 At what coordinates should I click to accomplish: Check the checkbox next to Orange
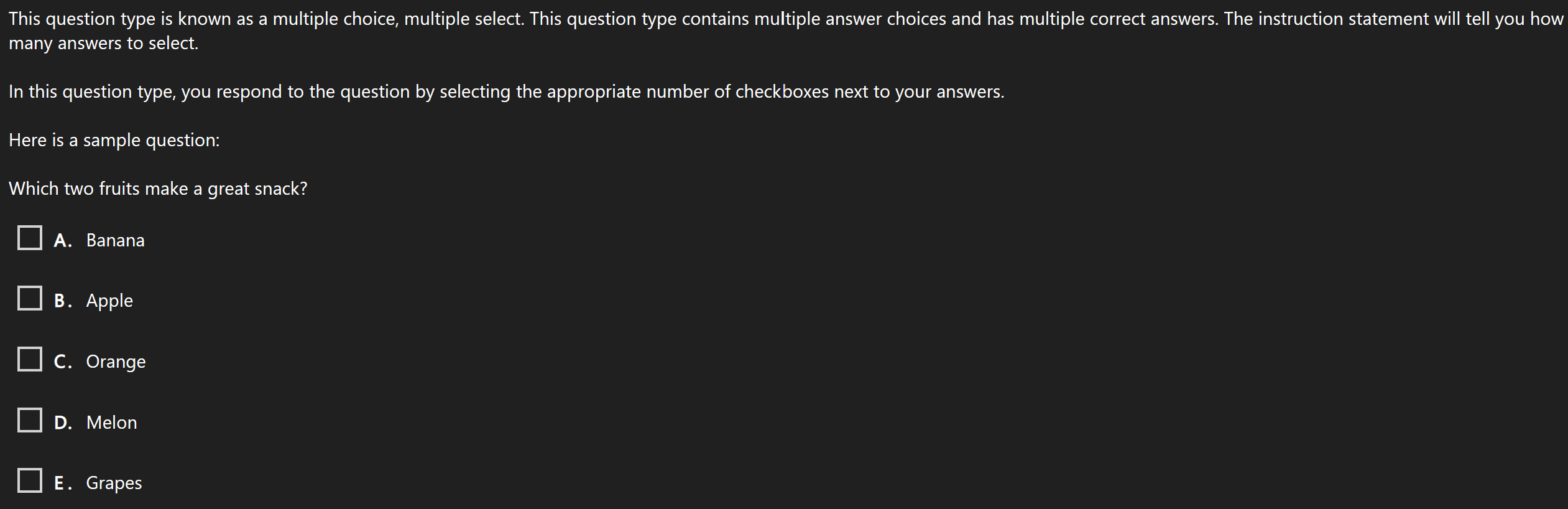pos(30,358)
